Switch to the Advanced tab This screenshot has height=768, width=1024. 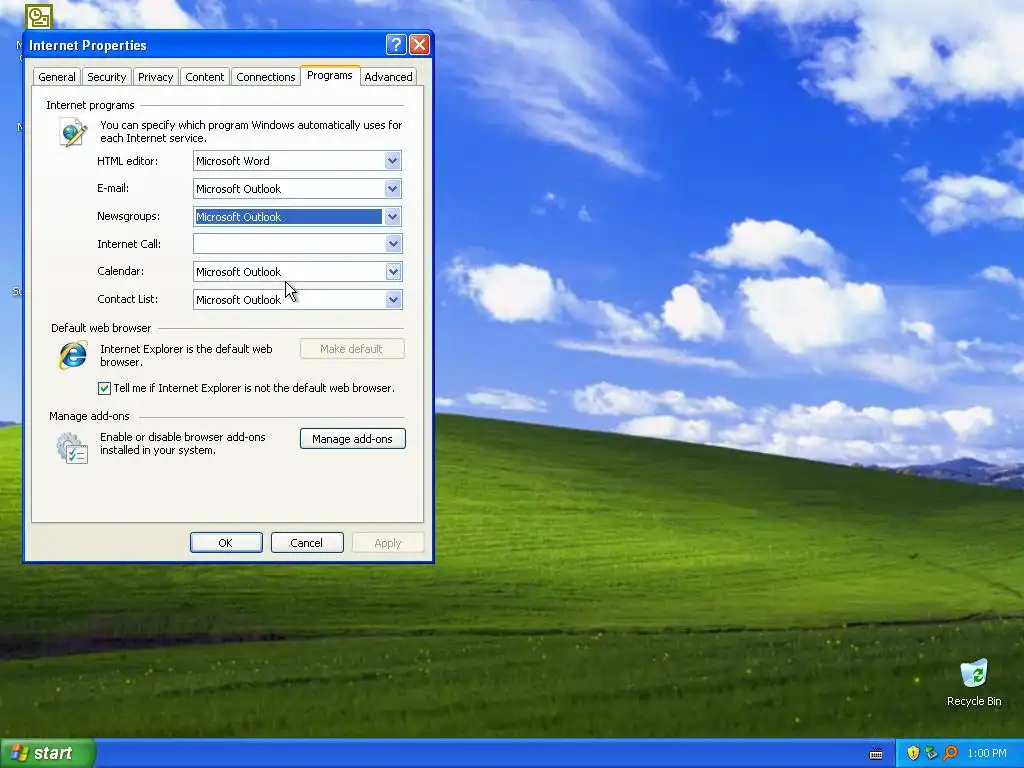388,77
